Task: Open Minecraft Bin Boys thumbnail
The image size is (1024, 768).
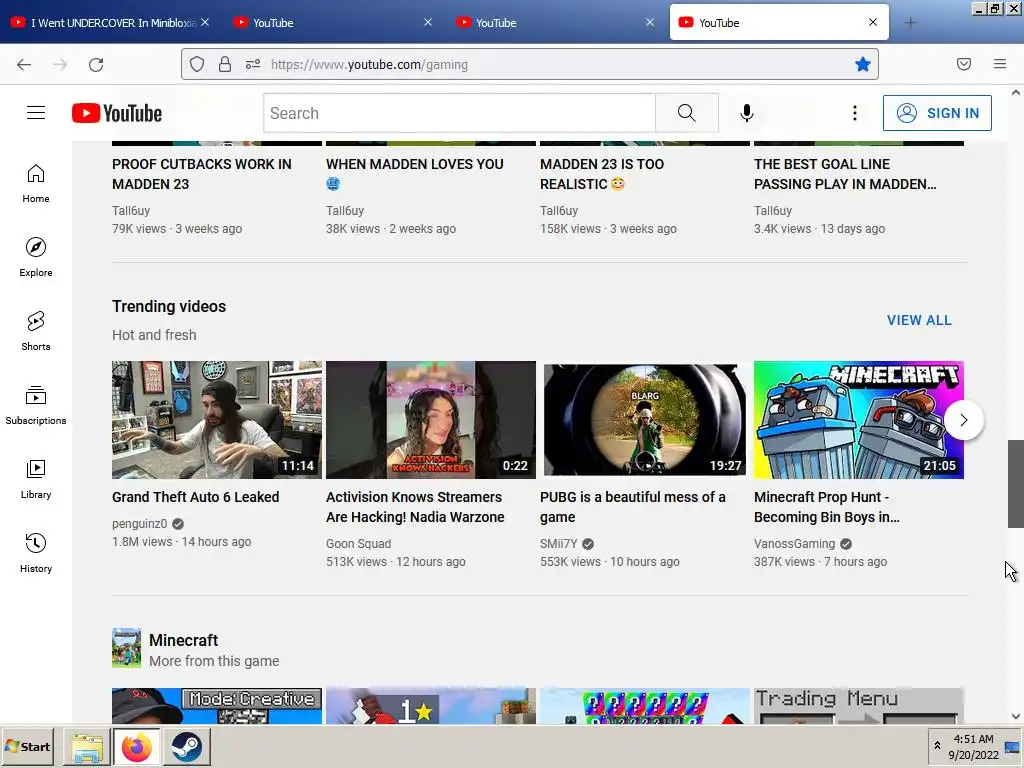Action: [859, 420]
